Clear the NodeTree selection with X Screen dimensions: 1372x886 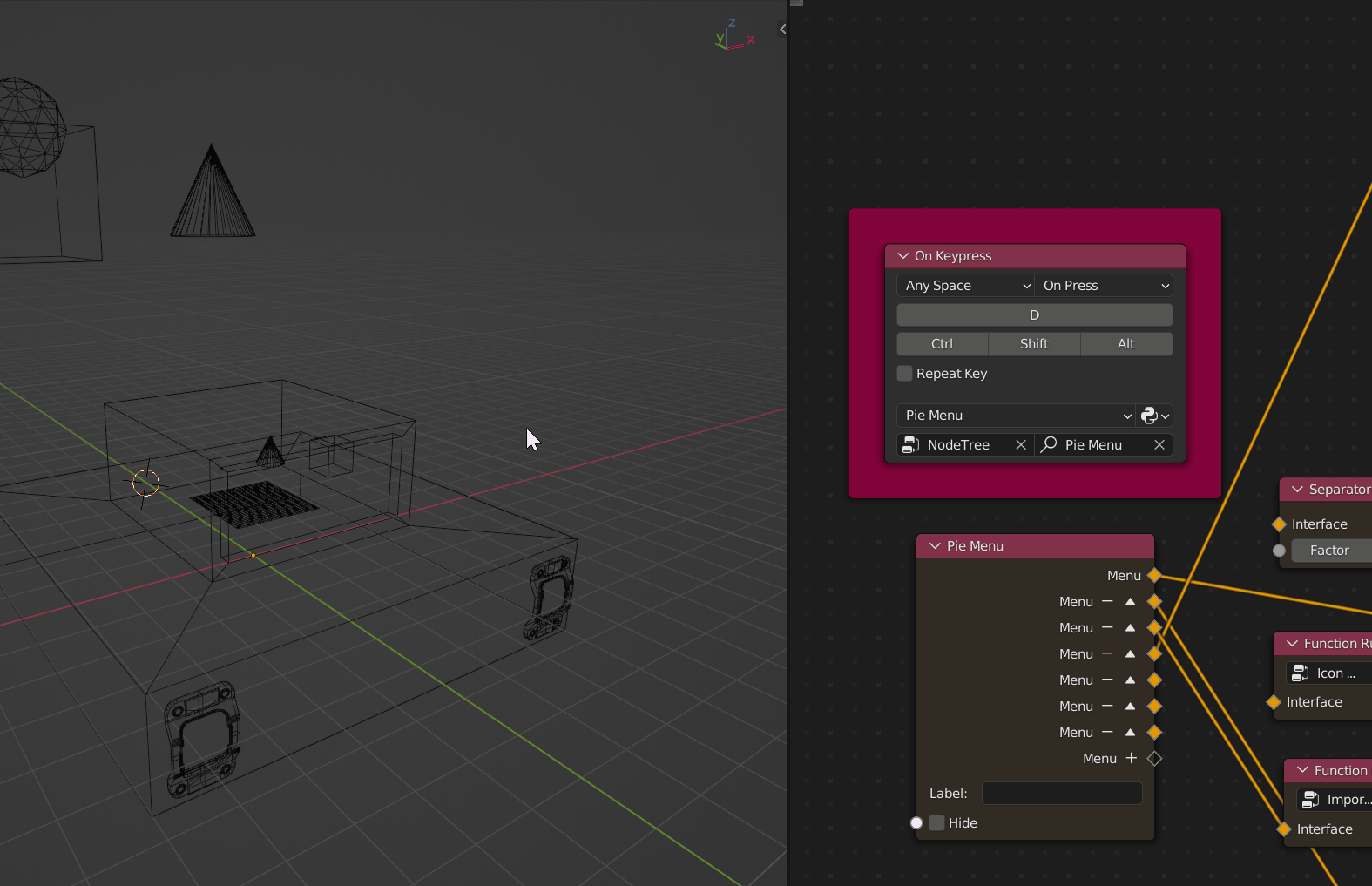pos(1020,445)
